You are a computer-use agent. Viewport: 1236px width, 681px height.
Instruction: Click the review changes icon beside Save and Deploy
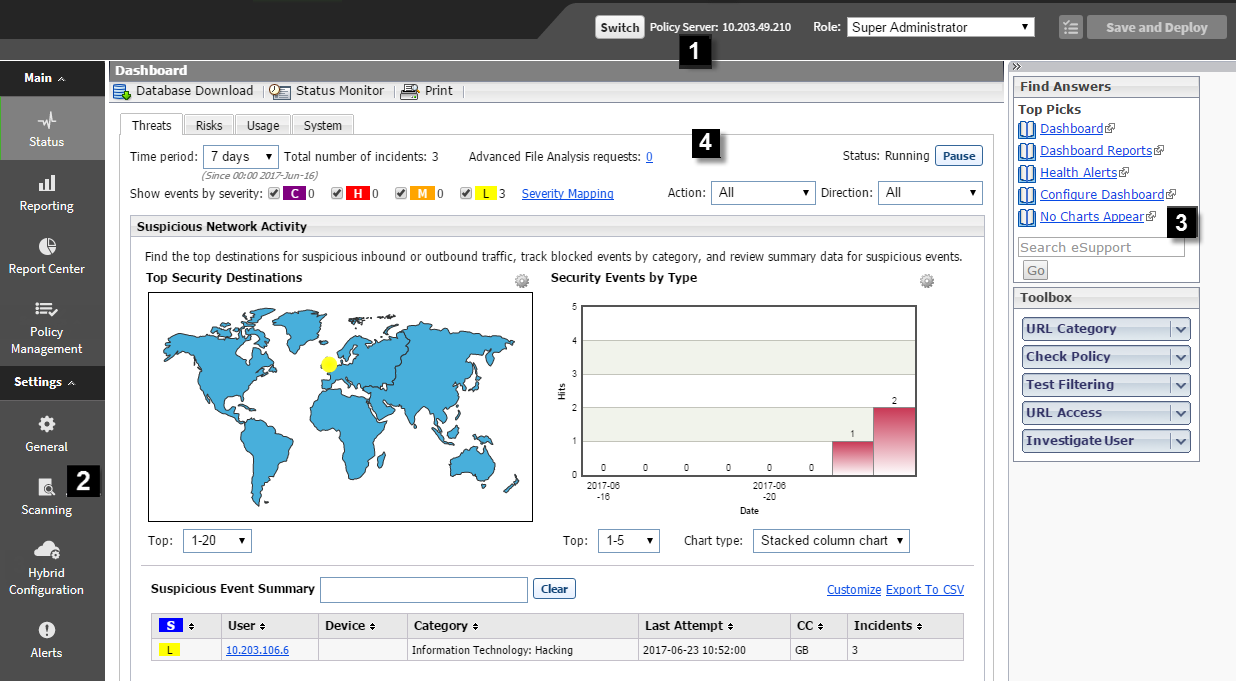pos(1071,27)
